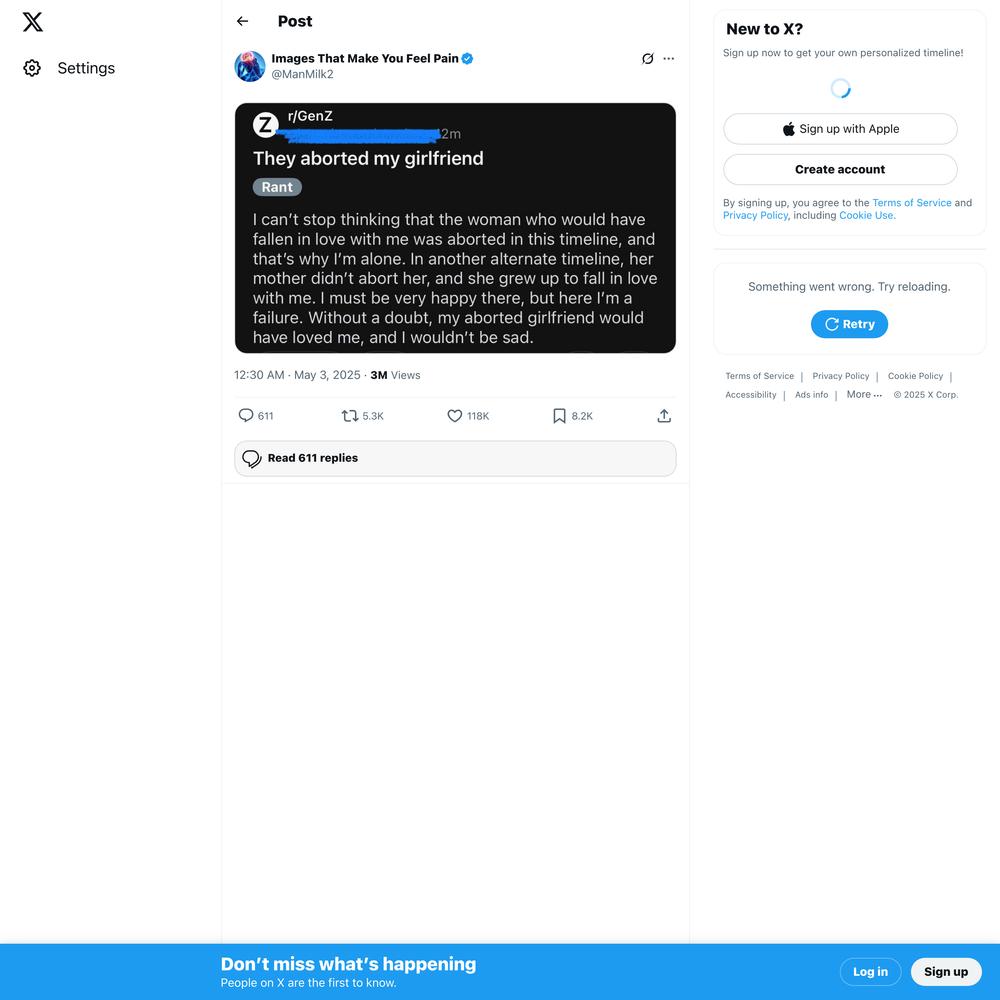1000x1000 pixels.
Task: Click Create account button
Action: (840, 170)
